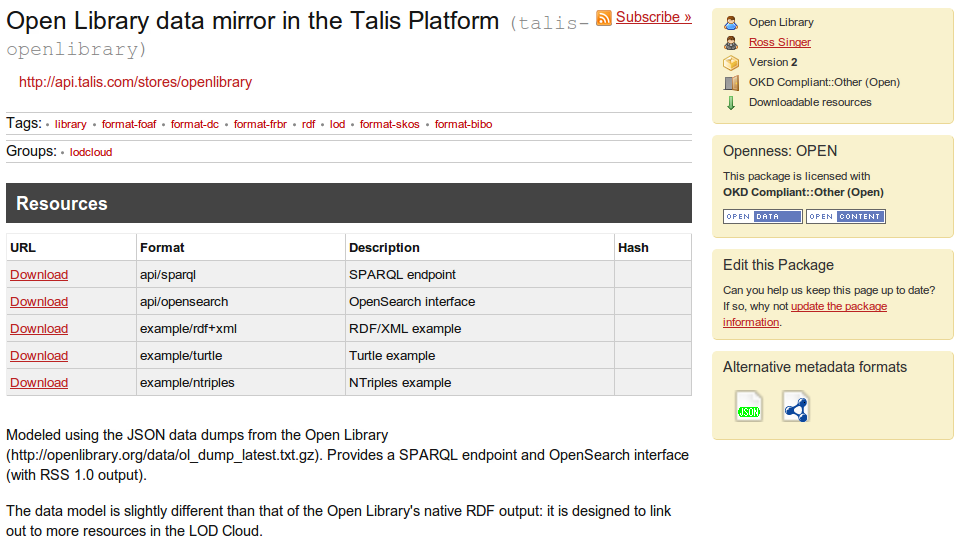
Task: Click the Open Data badge
Action: (x=763, y=217)
